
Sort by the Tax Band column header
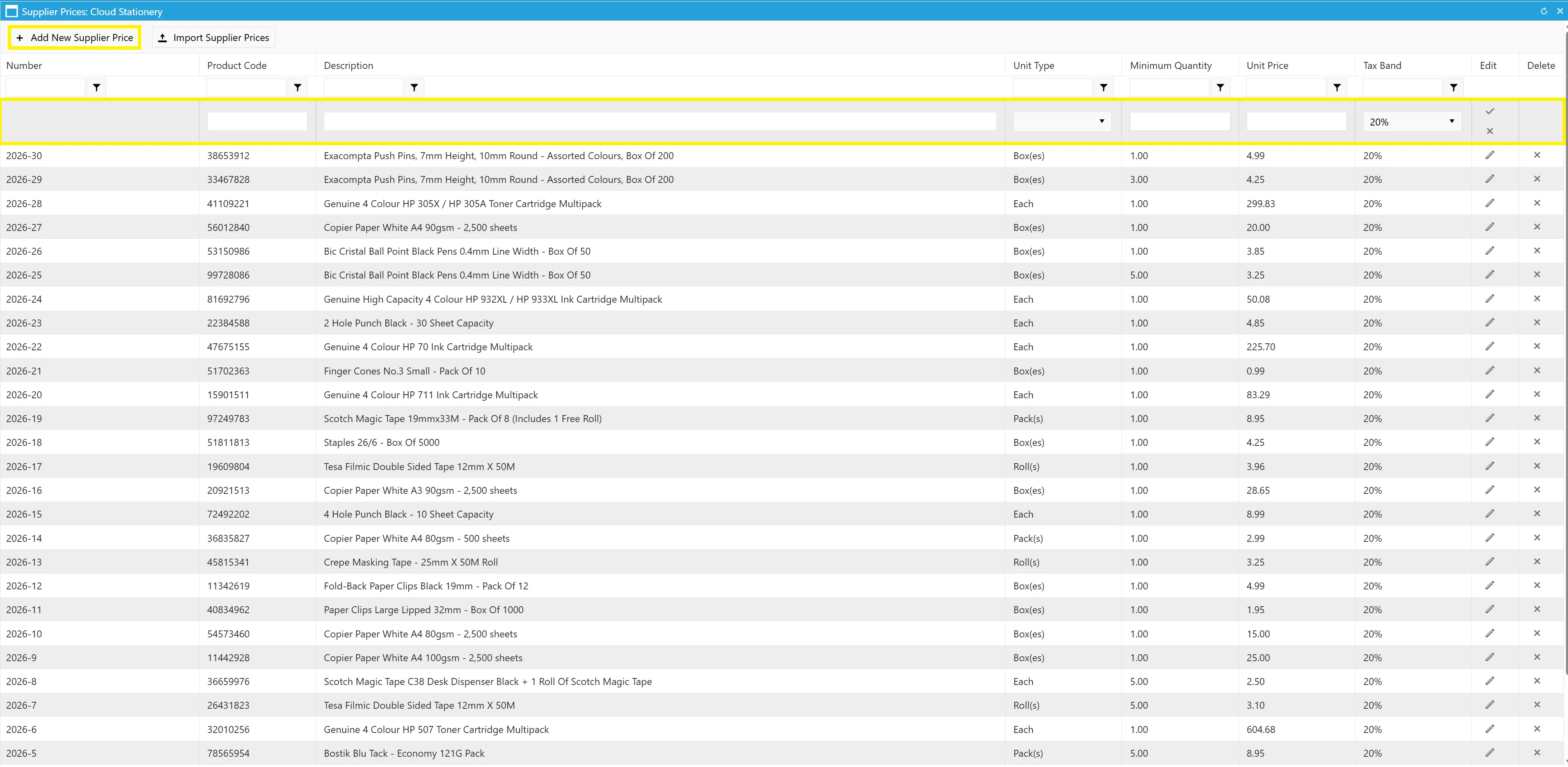tap(1382, 66)
